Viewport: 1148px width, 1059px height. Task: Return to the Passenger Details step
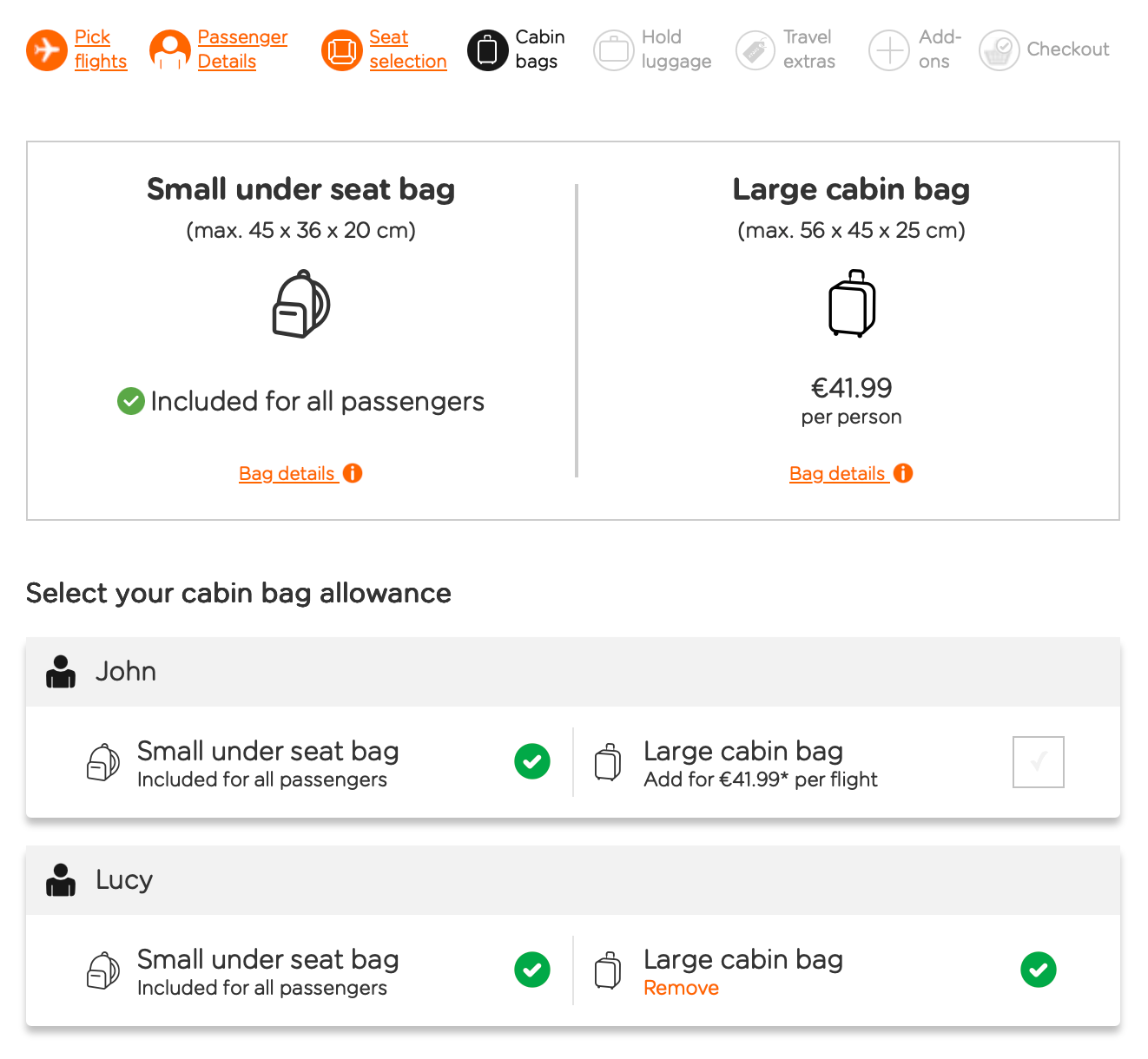pyautogui.click(x=241, y=49)
